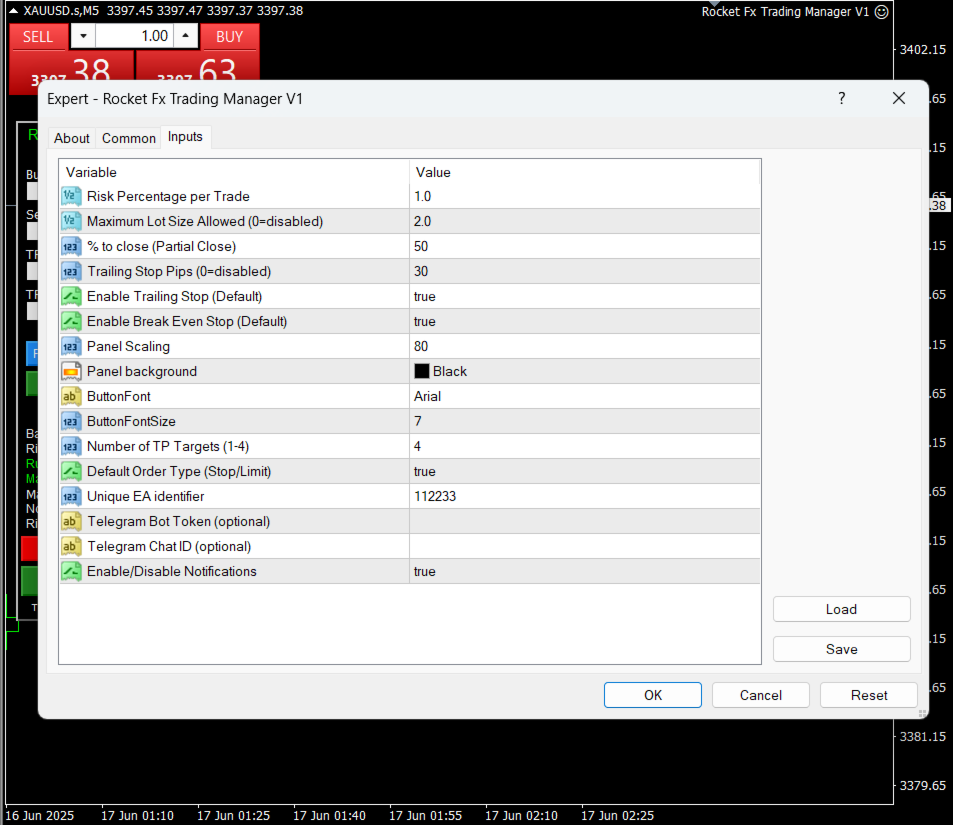
Task: Edit Number of TP Targets value 4
Action: tap(585, 446)
